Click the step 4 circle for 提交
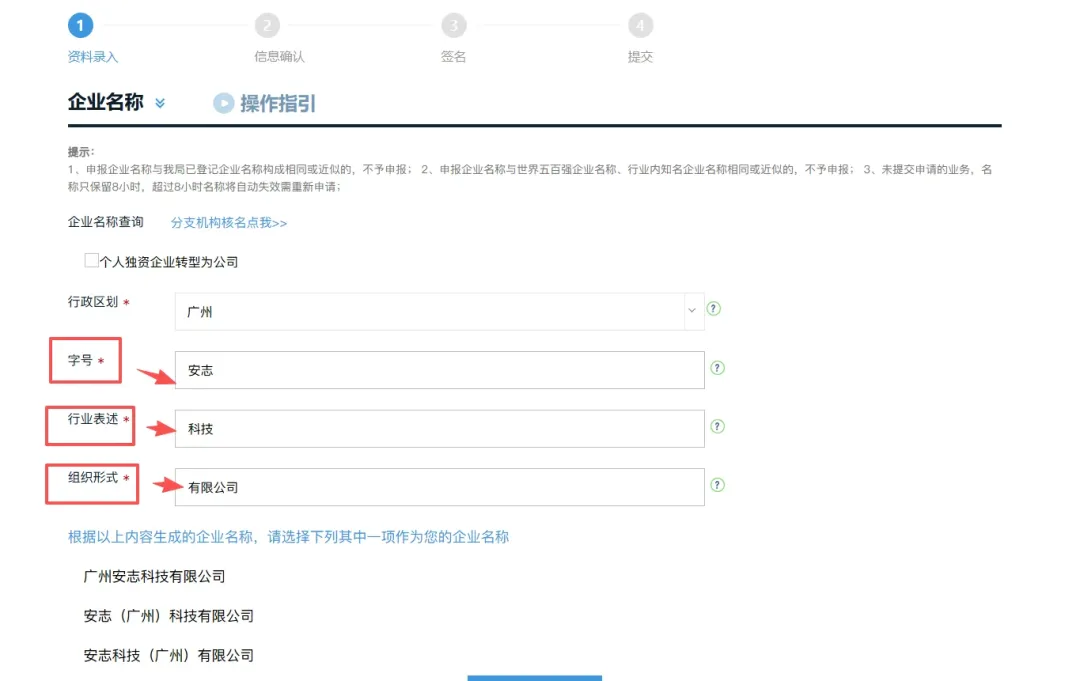The image size is (1080, 681). click(x=639, y=24)
